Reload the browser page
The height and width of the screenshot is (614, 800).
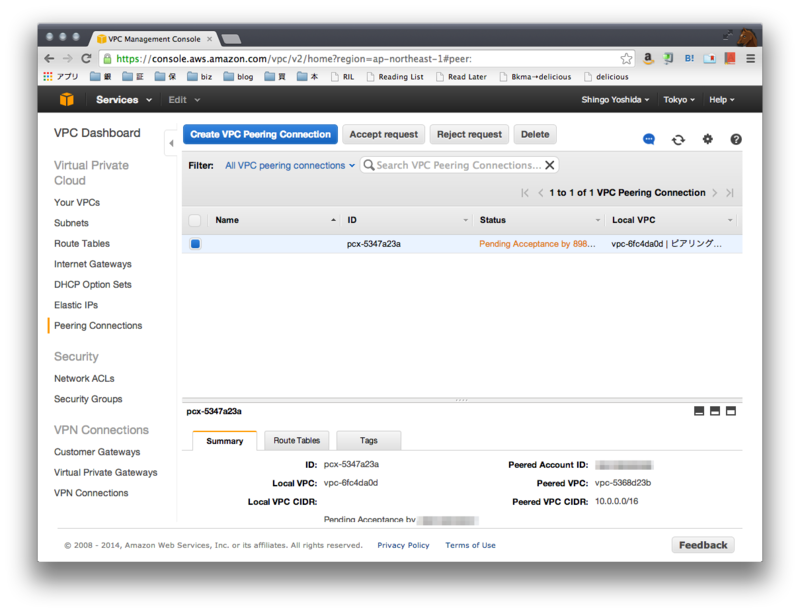pyautogui.click(x=86, y=59)
